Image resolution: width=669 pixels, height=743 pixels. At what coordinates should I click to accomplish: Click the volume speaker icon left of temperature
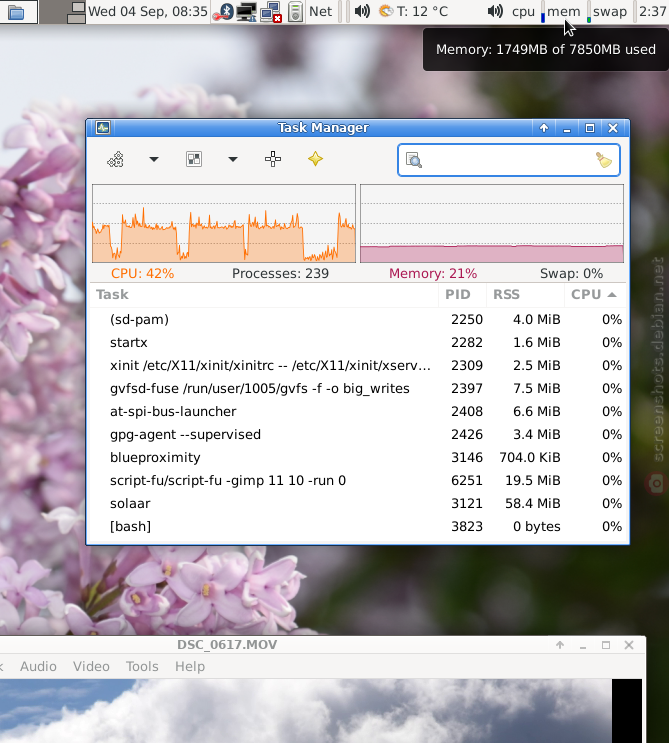pos(362,11)
